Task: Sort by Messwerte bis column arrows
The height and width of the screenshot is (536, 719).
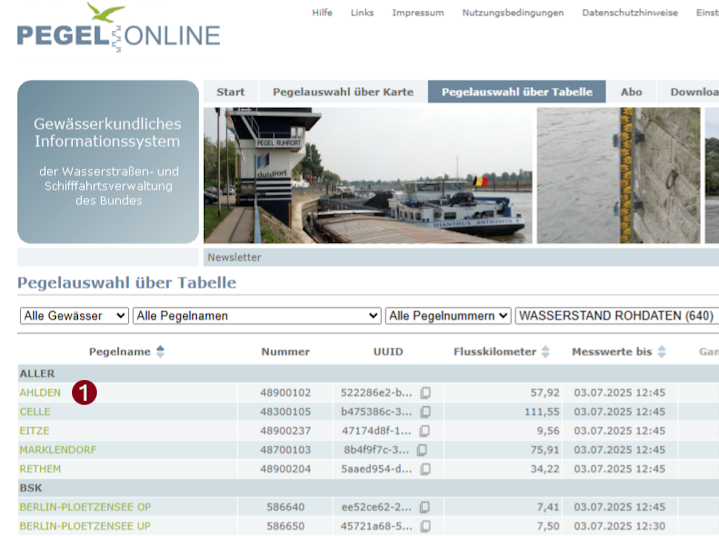Action: [x=662, y=352]
